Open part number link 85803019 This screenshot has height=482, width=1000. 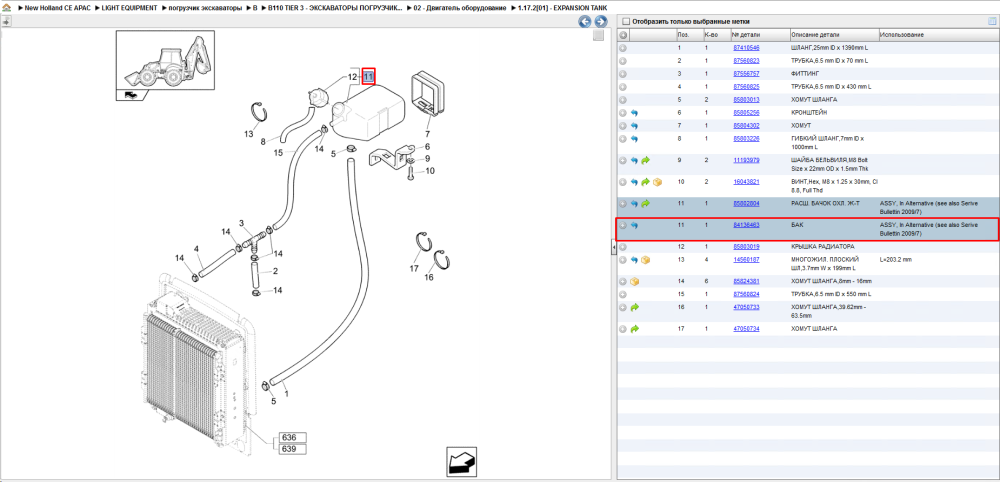746,247
